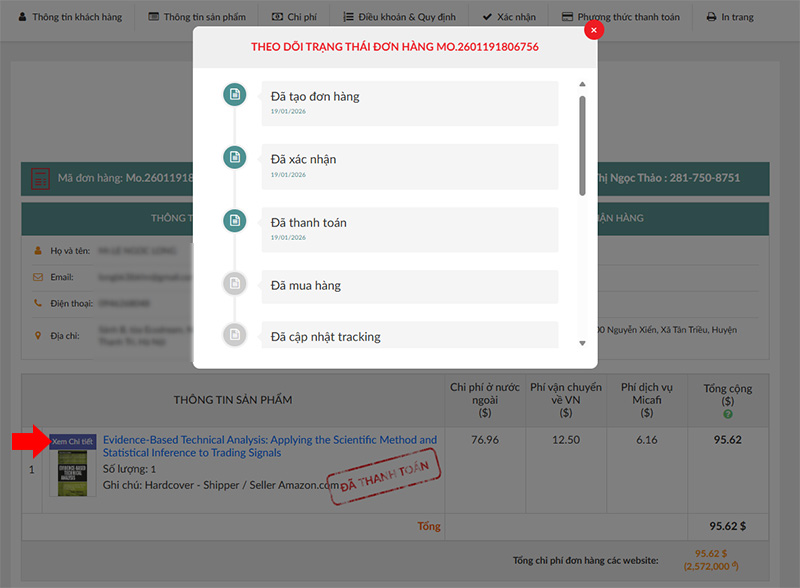The image size is (800, 588).
Task: Click 'Xem Chi tiết' product button
Action: point(72,442)
